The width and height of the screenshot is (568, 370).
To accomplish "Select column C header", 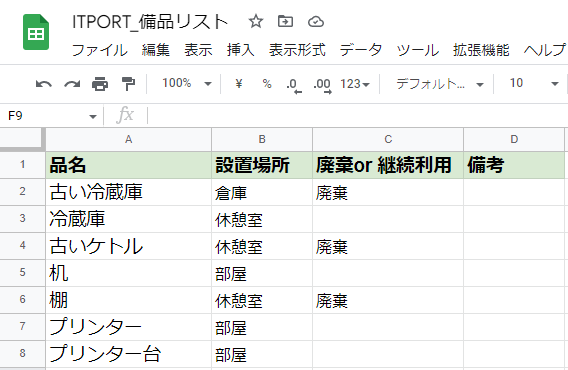I will (388, 140).
